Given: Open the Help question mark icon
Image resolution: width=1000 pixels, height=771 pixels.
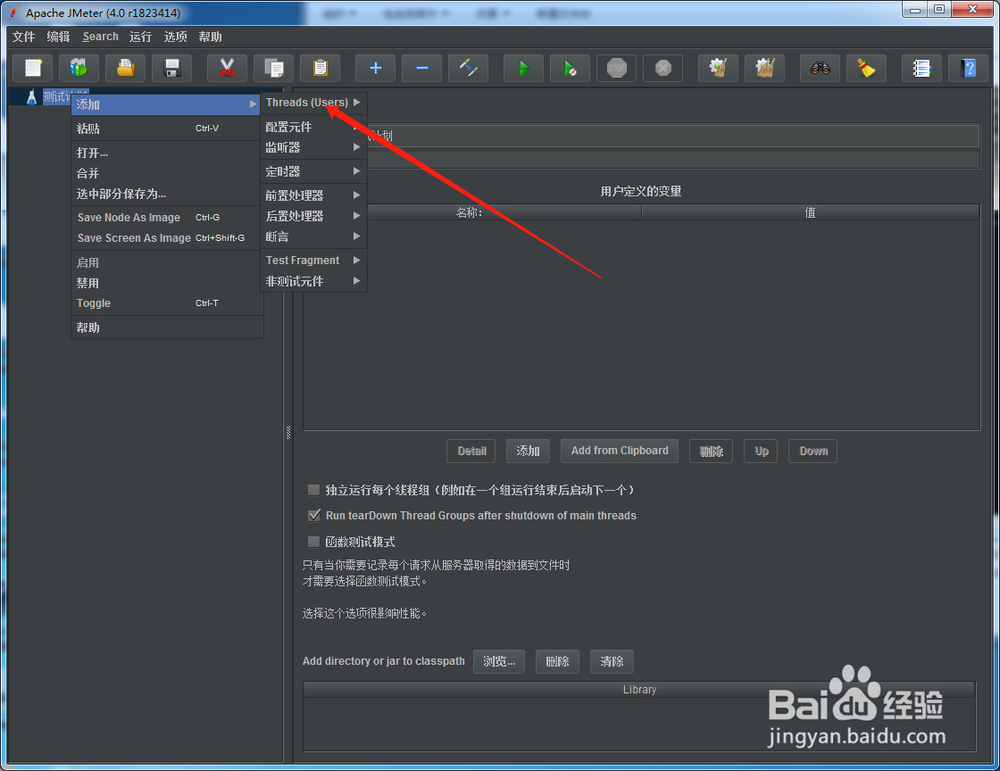Looking at the screenshot, I should click(969, 68).
